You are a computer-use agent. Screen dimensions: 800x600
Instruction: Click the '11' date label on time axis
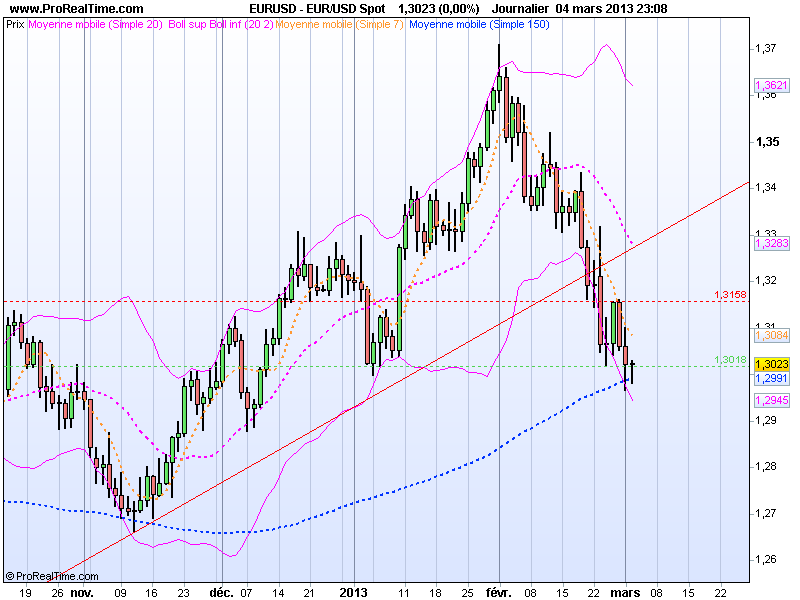pyautogui.click(x=404, y=592)
